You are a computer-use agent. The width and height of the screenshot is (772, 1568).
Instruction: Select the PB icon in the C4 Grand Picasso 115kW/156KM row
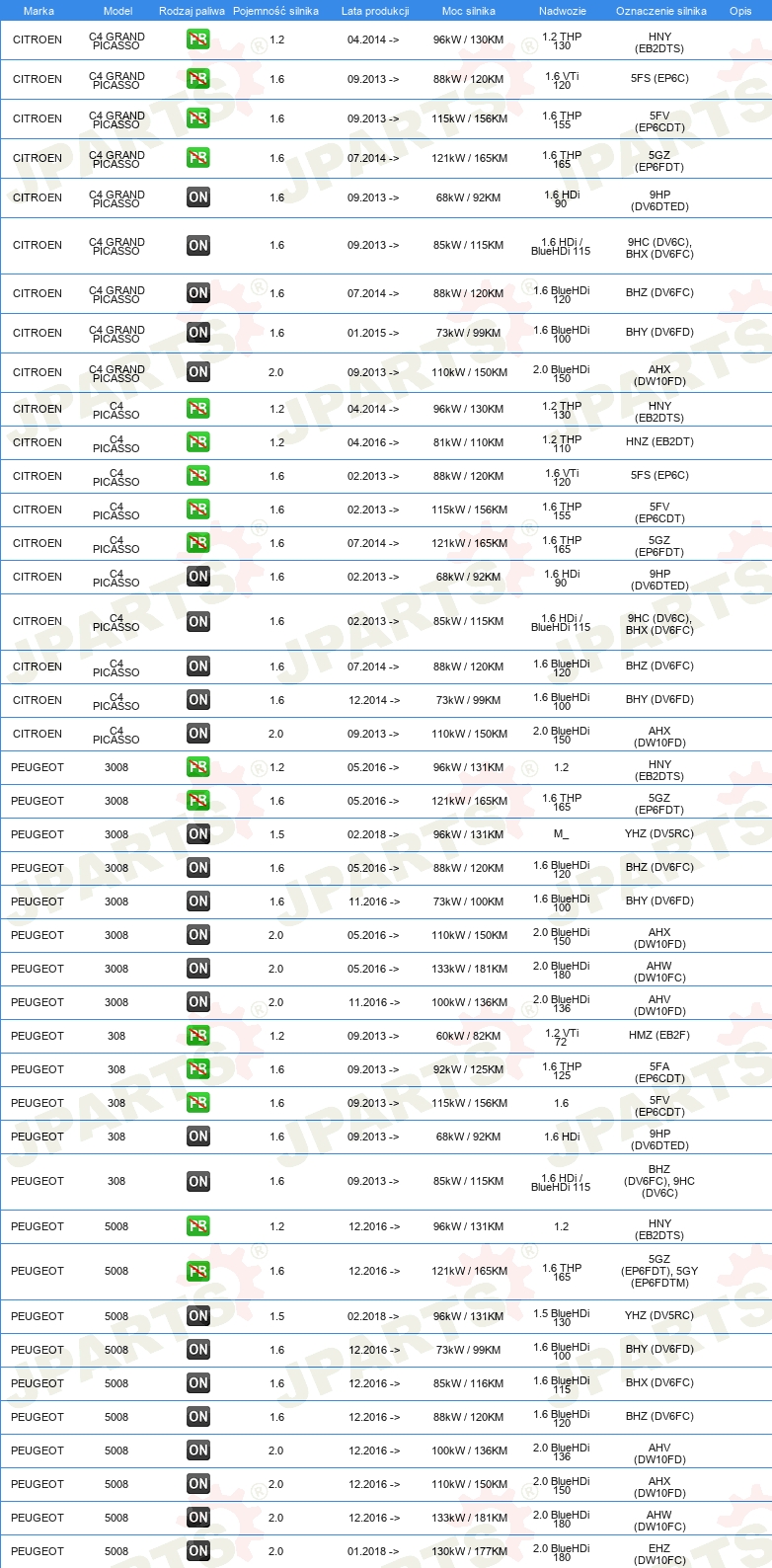point(198,118)
